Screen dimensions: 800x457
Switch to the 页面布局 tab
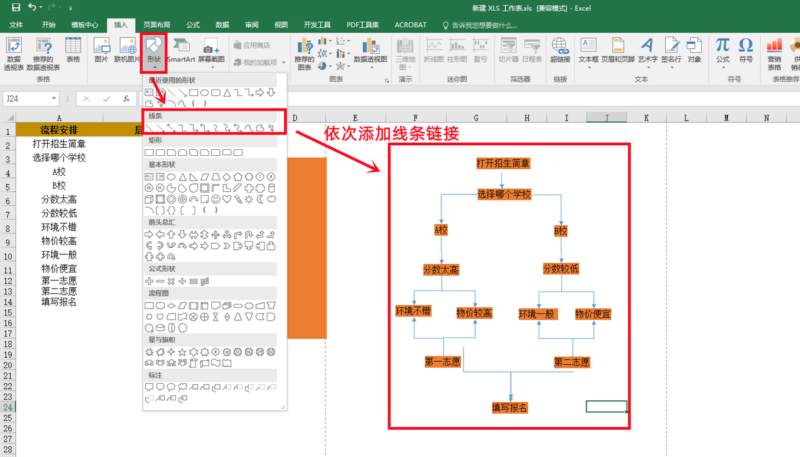click(156, 23)
